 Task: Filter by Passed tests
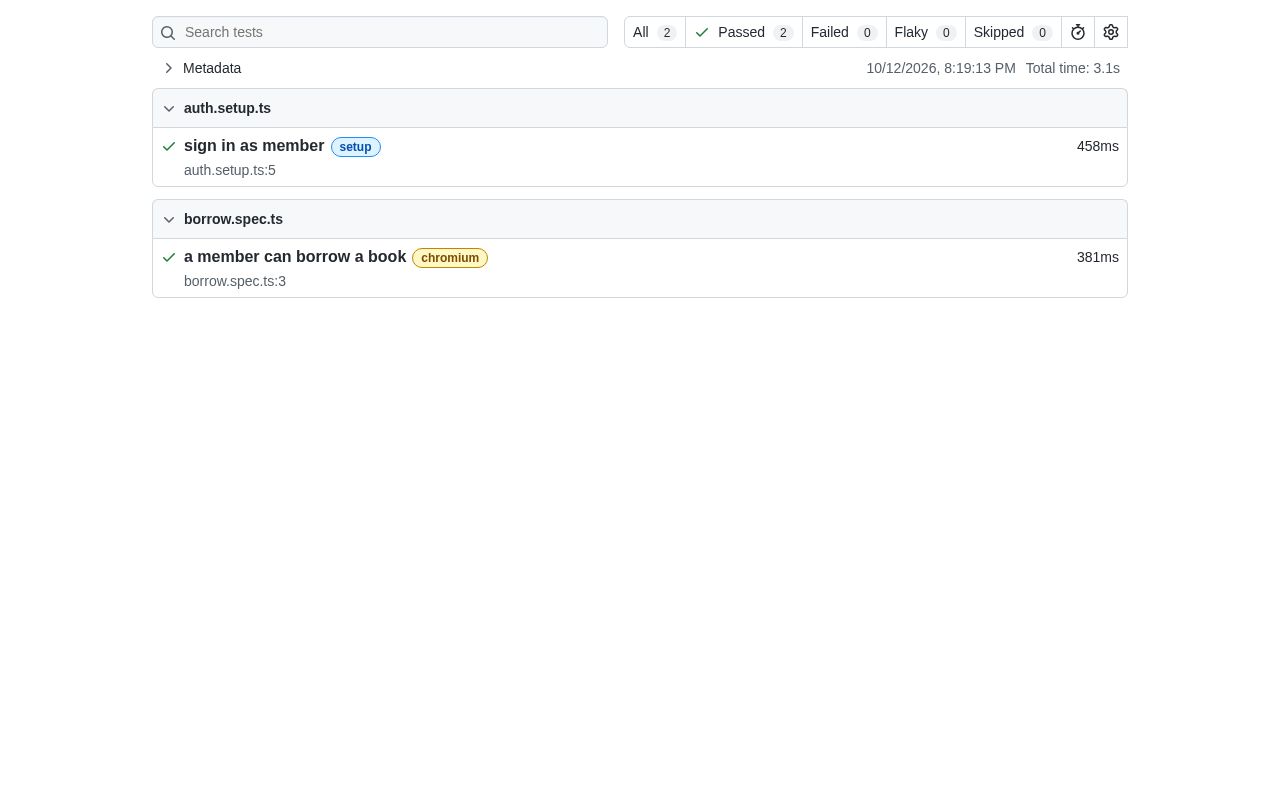tap(744, 32)
